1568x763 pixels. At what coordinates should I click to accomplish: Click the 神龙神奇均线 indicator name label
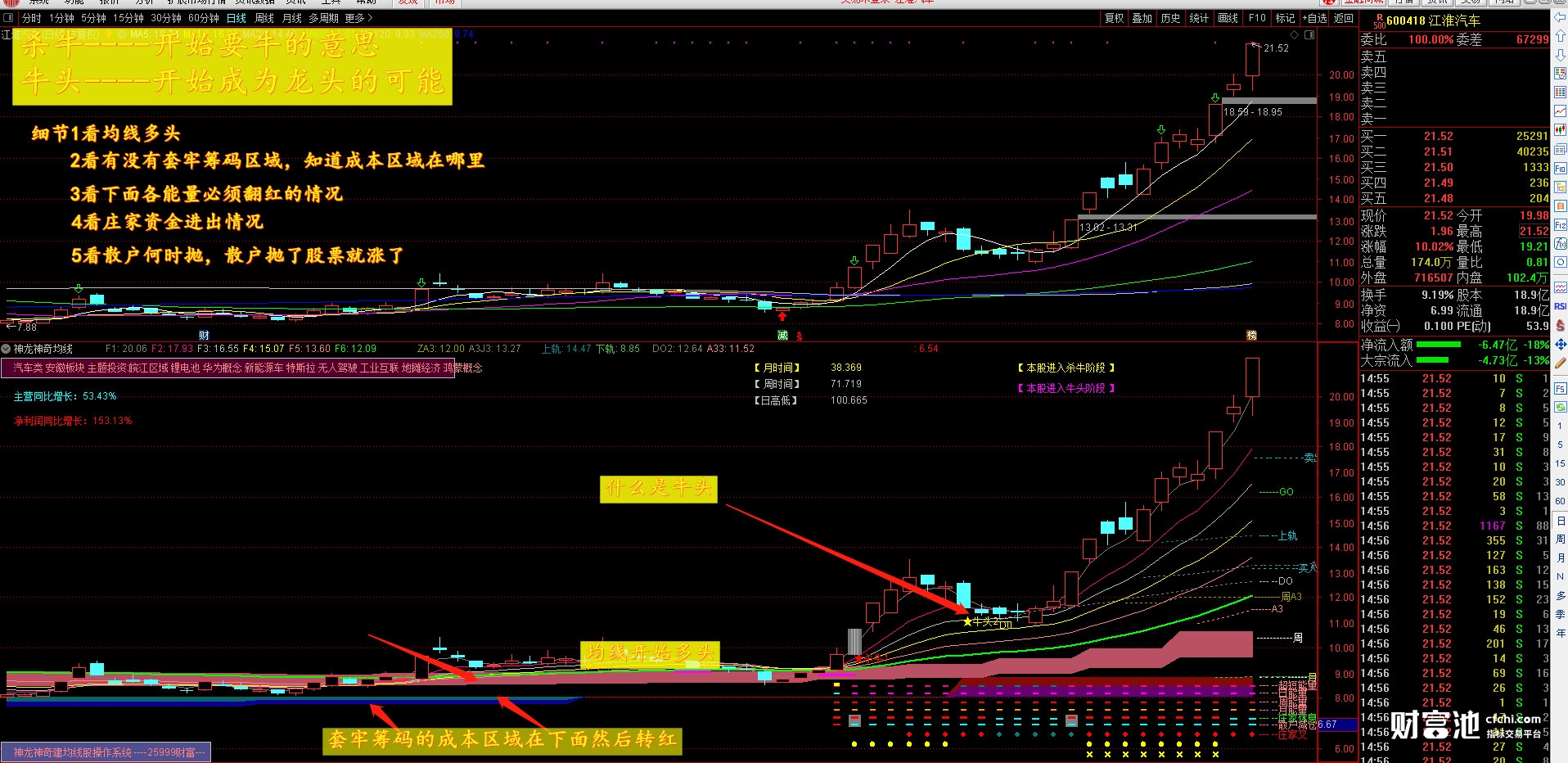pyautogui.click(x=43, y=349)
